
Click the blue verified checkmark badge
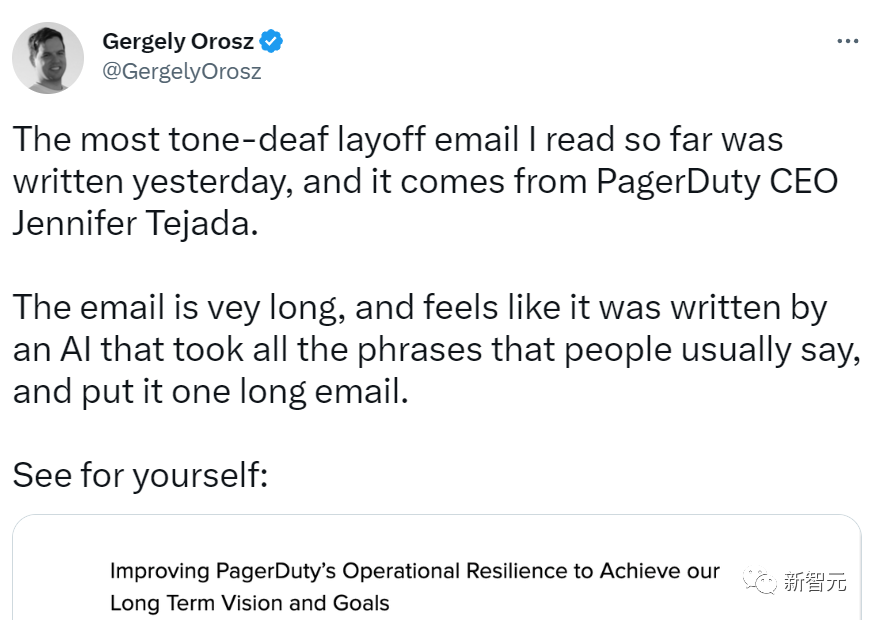[272, 42]
